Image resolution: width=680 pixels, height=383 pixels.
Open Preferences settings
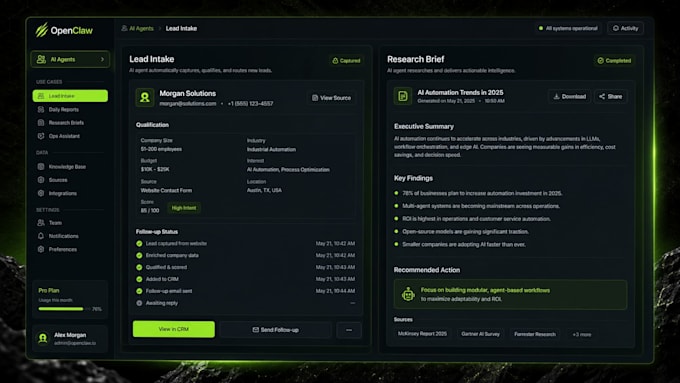(62, 249)
